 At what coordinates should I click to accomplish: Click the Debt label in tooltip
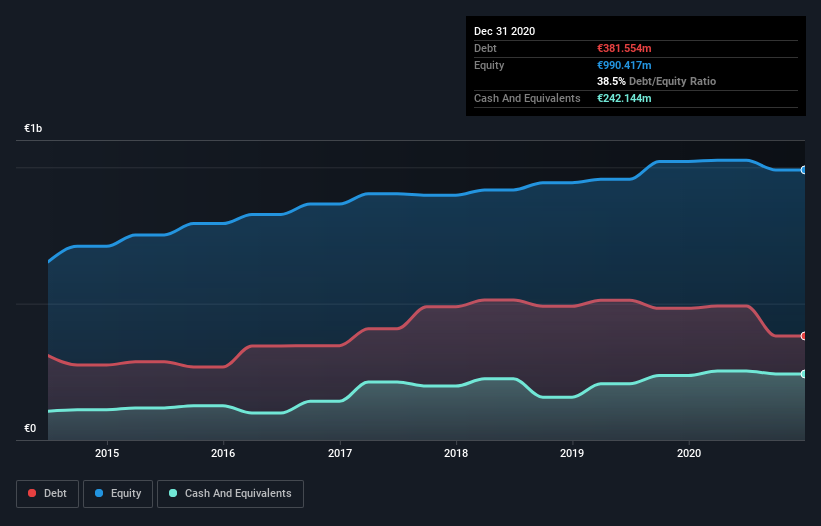tap(485, 48)
